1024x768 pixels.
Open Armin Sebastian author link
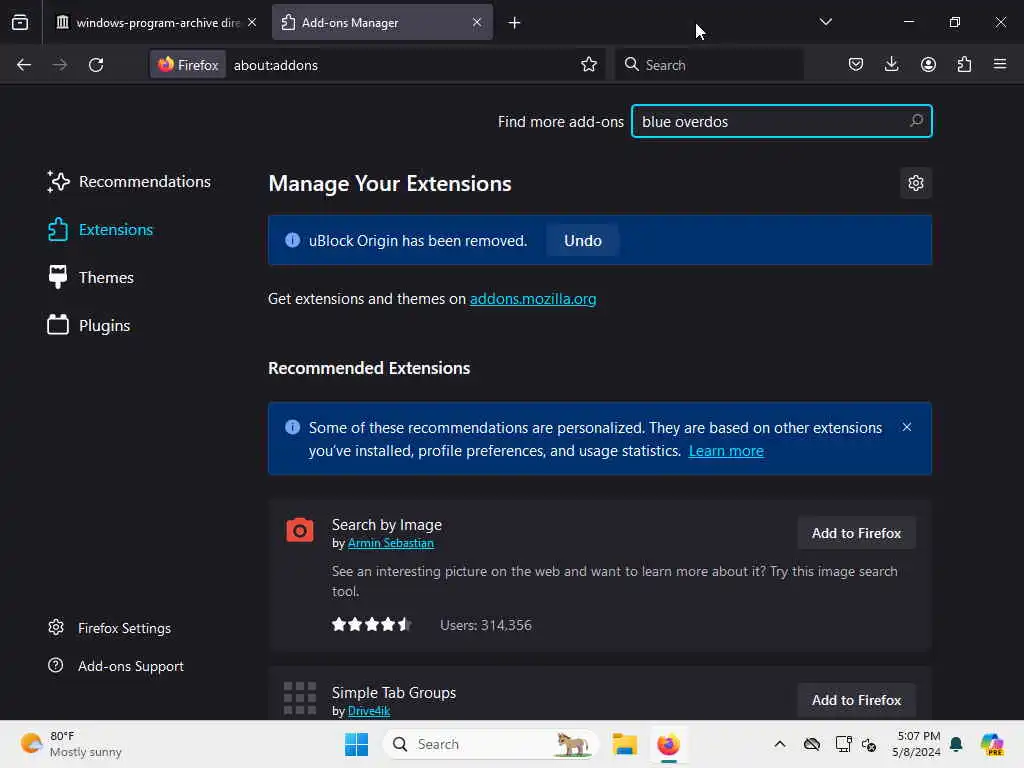[x=391, y=543]
